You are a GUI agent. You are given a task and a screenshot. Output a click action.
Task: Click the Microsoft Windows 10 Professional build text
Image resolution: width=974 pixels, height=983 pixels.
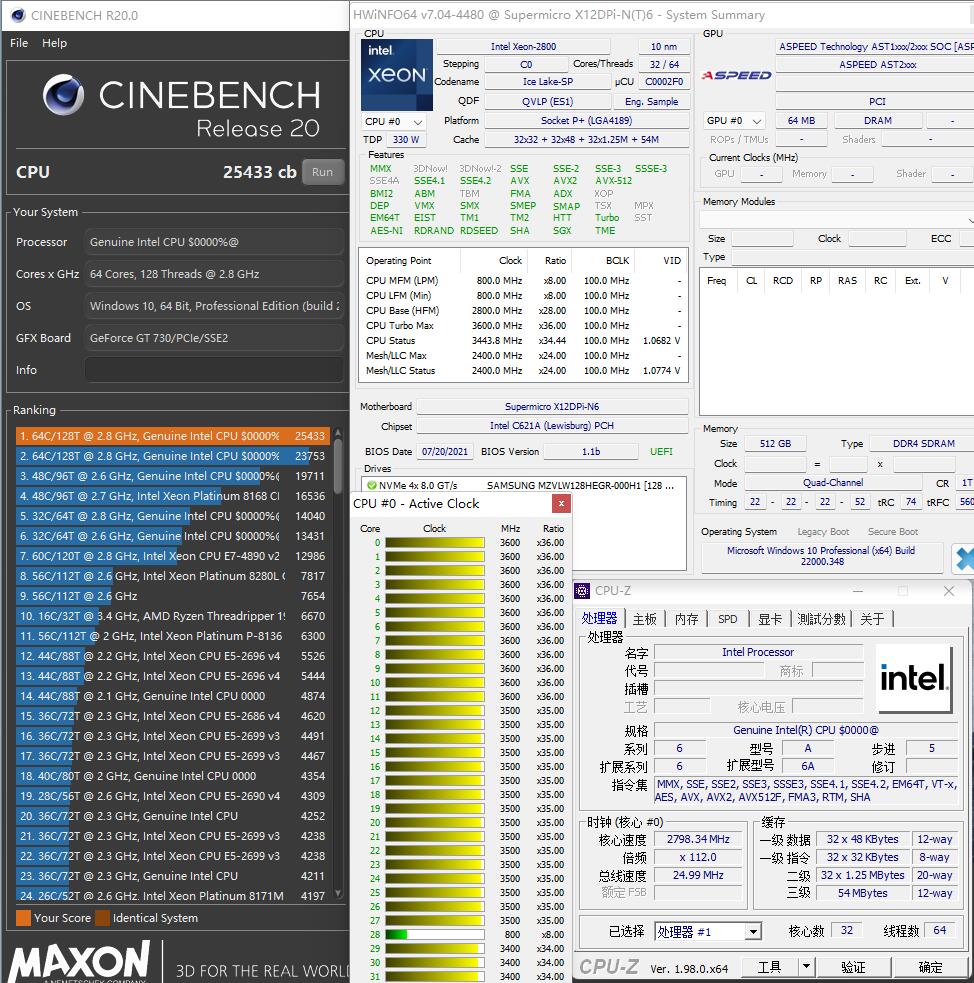point(822,556)
